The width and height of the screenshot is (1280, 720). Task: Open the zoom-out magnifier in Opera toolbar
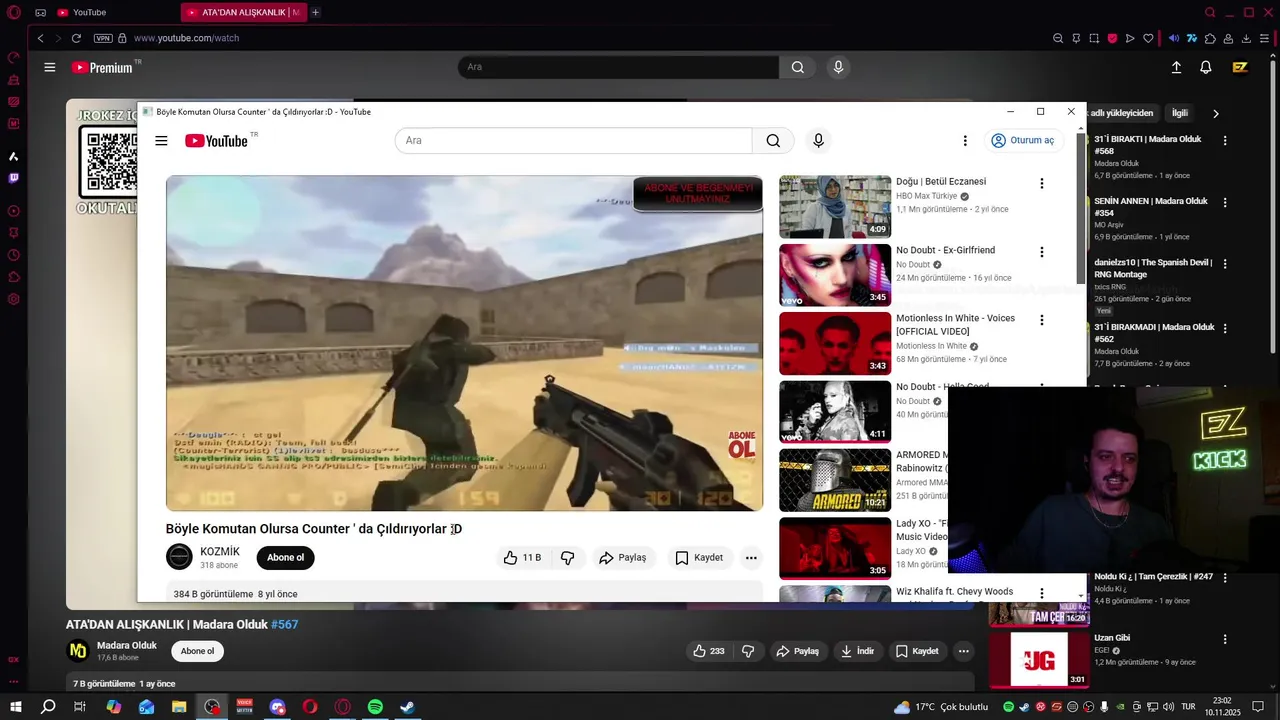point(1058,38)
